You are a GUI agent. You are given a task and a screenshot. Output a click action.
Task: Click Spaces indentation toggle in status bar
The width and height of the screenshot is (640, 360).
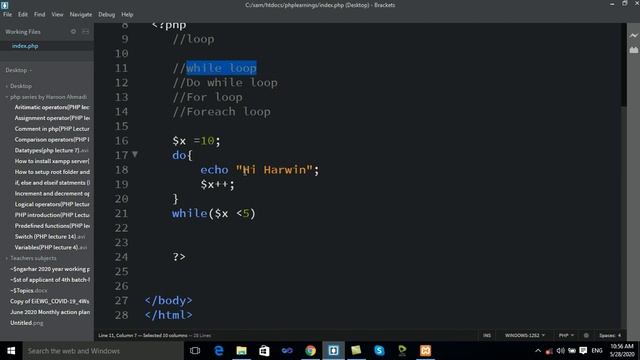[x=607, y=336]
